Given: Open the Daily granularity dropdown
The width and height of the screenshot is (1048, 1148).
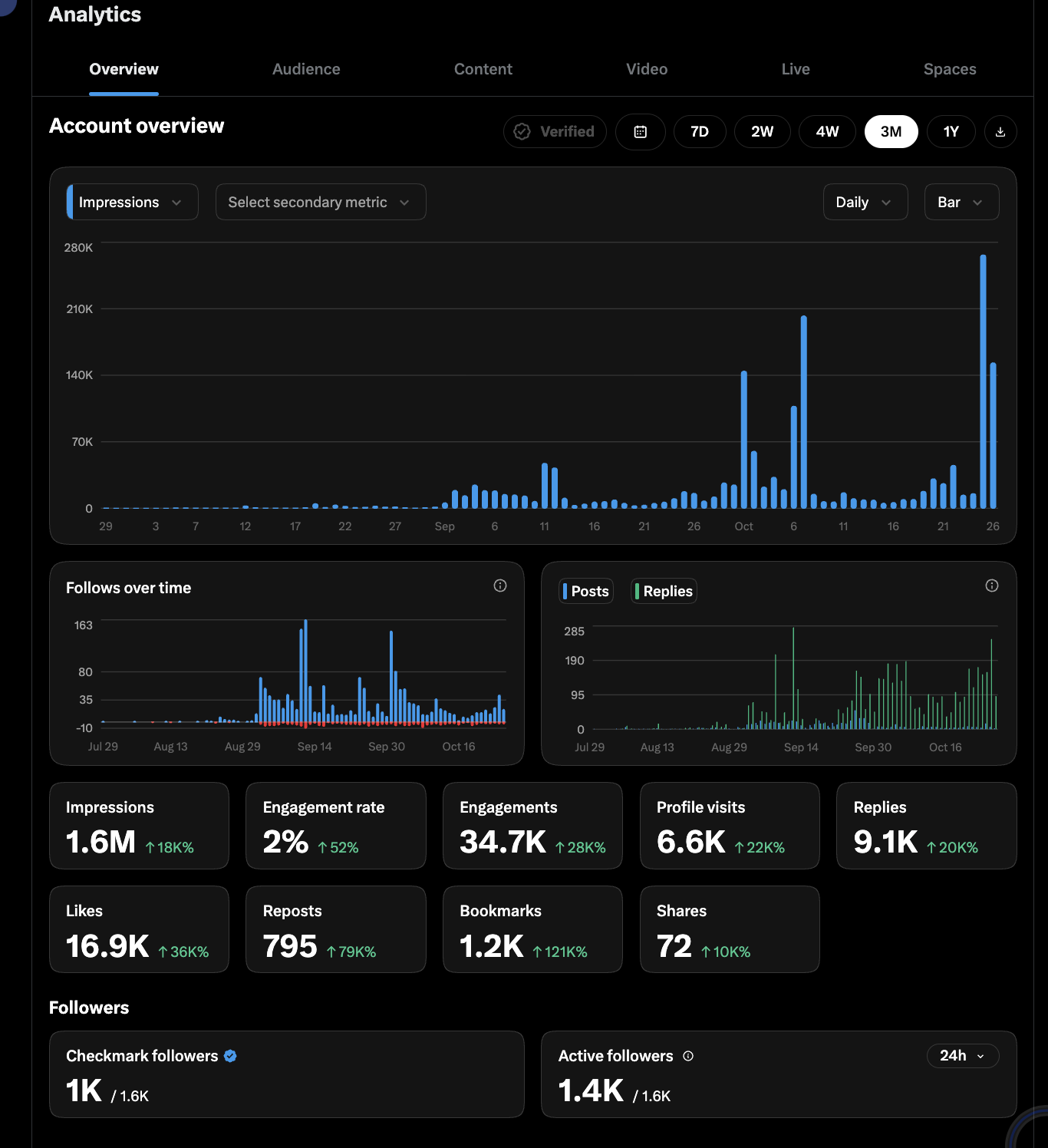Looking at the screenshot, I should [x=865, y=202].
